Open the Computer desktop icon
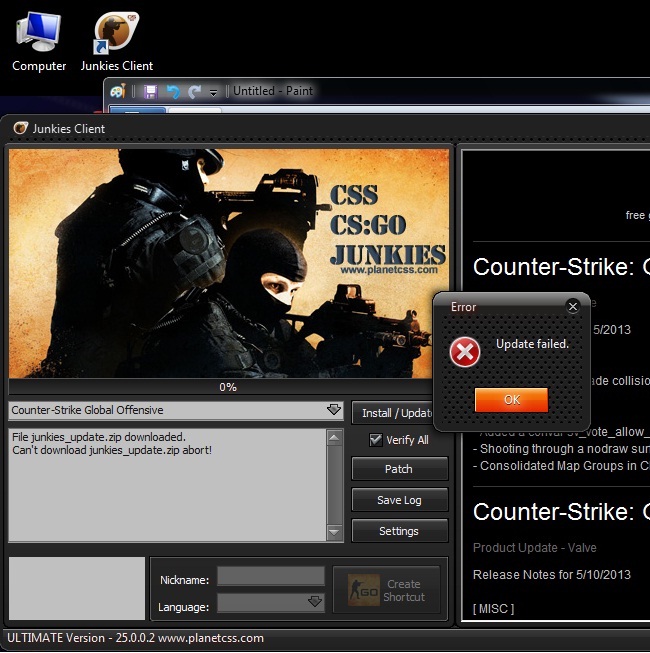This screenshot has width=650, height=653. pos(39,42)
